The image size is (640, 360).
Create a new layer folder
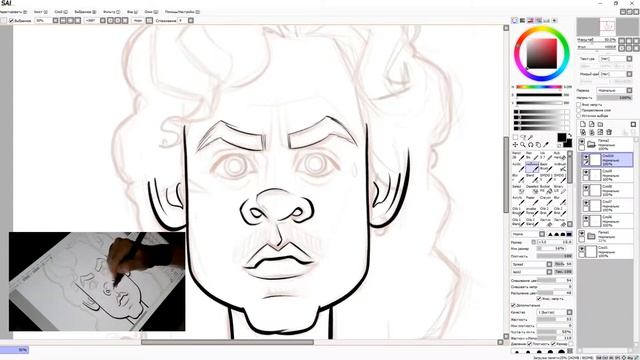(600, 124)
